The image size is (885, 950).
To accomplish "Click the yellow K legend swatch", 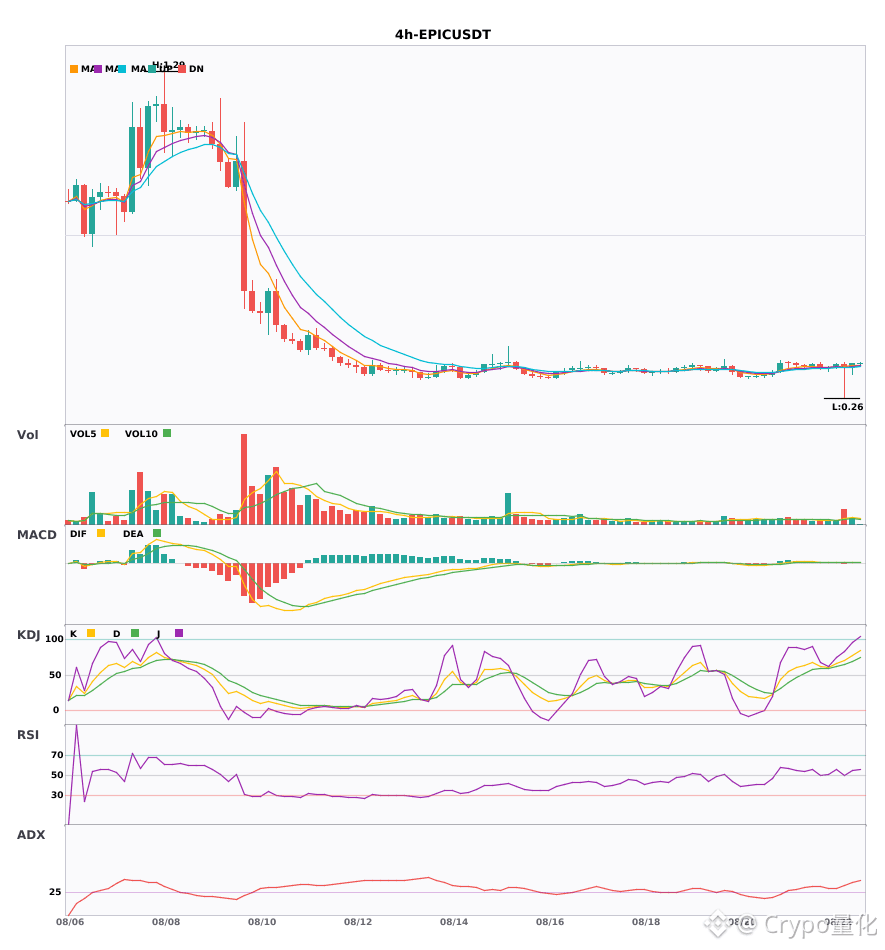I will click(91, 633).
